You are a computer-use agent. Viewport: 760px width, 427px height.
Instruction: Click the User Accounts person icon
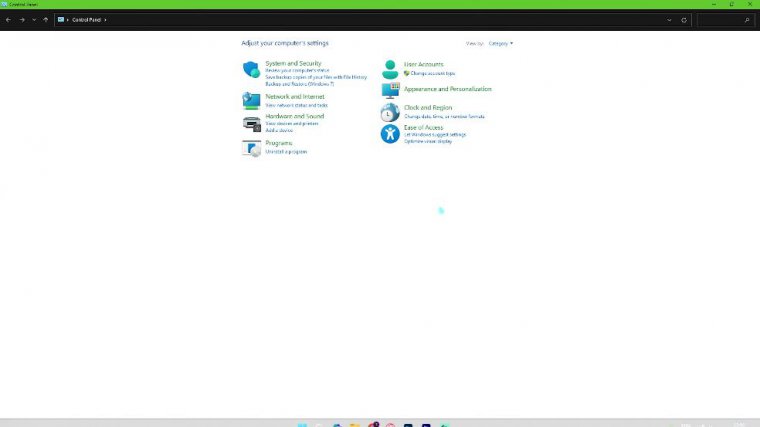(390, 69)
